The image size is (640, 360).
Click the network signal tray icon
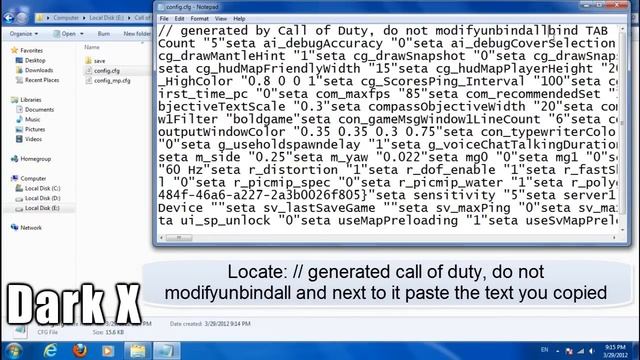(x=581, y=351)
